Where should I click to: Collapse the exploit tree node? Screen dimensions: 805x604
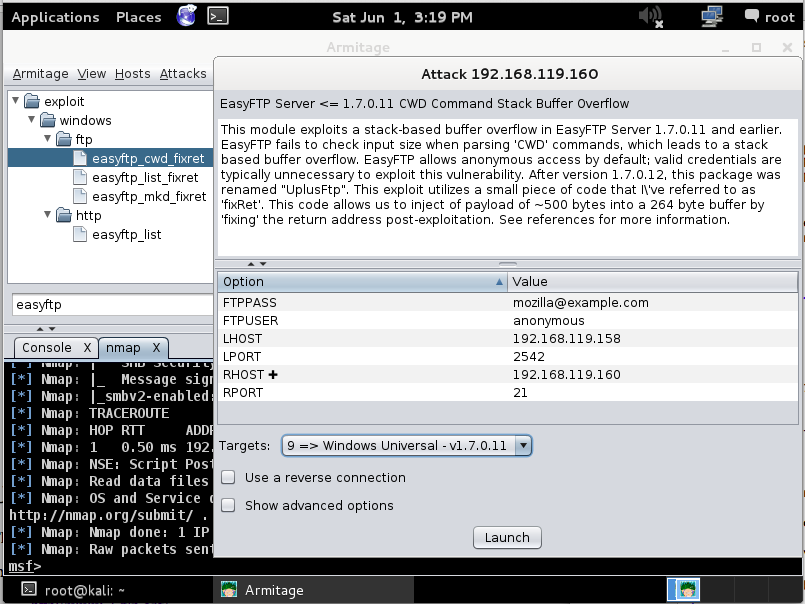click(x=15, y=100)
